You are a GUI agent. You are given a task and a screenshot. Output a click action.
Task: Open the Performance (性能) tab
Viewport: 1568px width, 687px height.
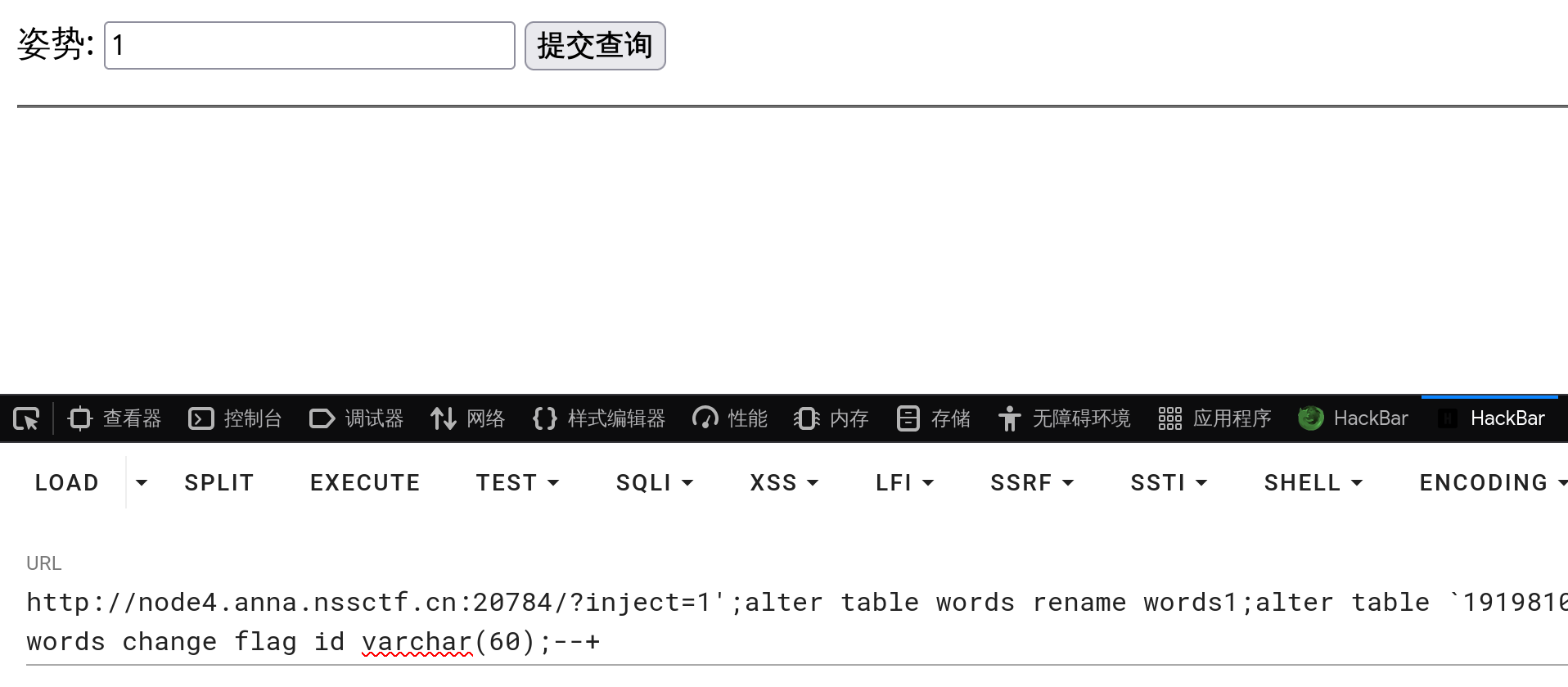coord(729,418)
